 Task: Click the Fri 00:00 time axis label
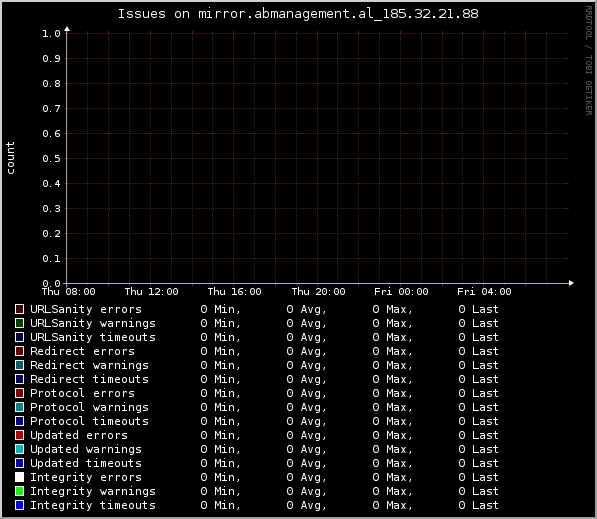[x=401, y=292]
